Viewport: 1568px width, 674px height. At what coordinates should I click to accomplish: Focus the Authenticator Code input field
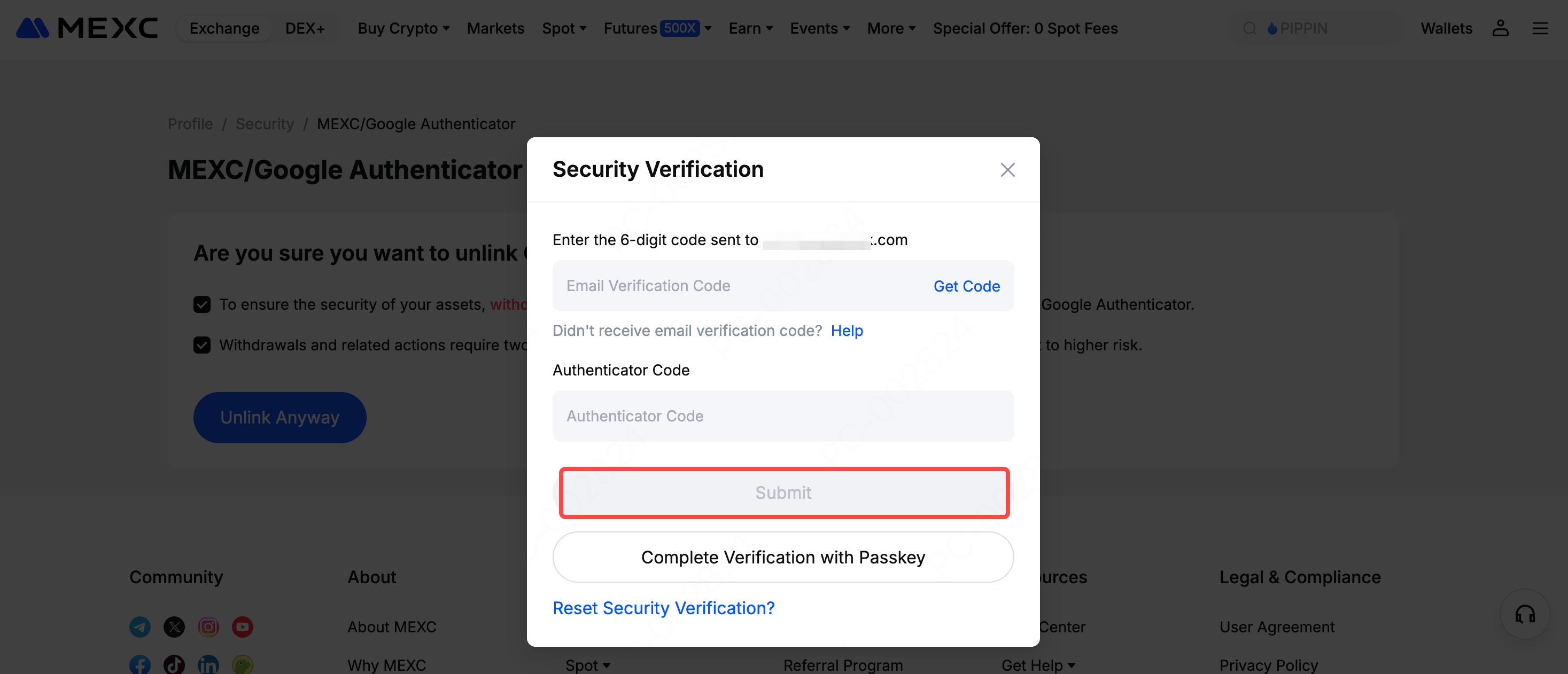783,416
